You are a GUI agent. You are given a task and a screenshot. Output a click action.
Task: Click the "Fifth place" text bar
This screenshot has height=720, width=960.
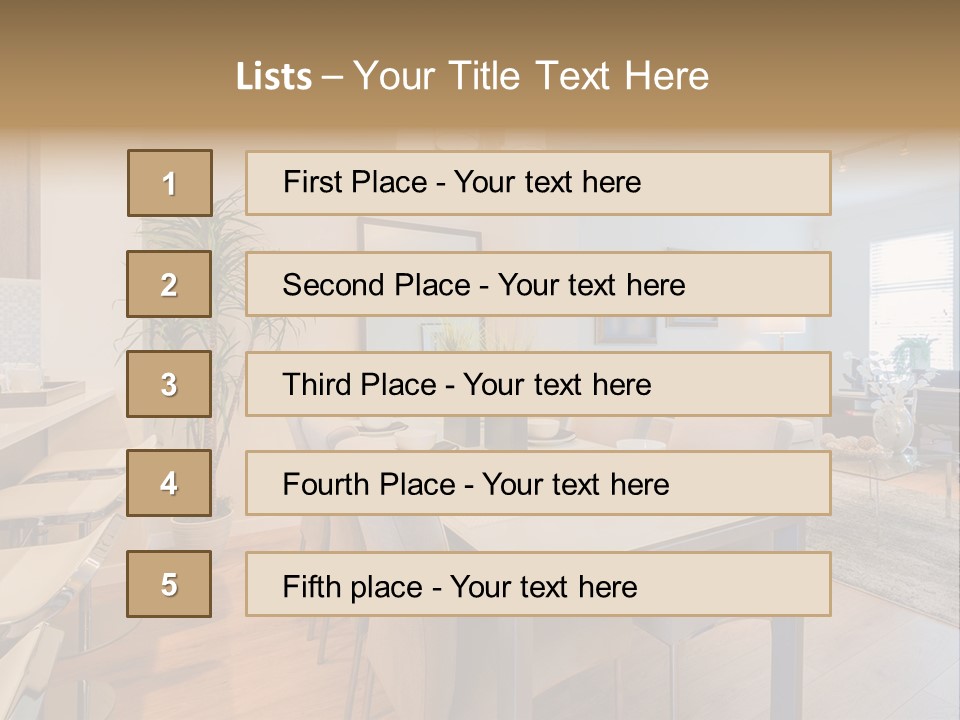(538, 584)
